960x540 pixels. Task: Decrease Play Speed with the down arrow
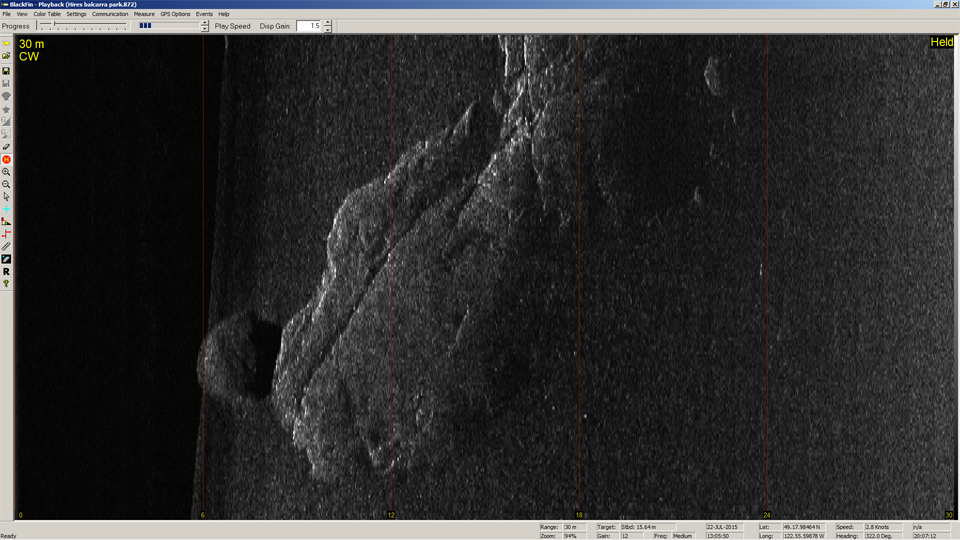205,29
